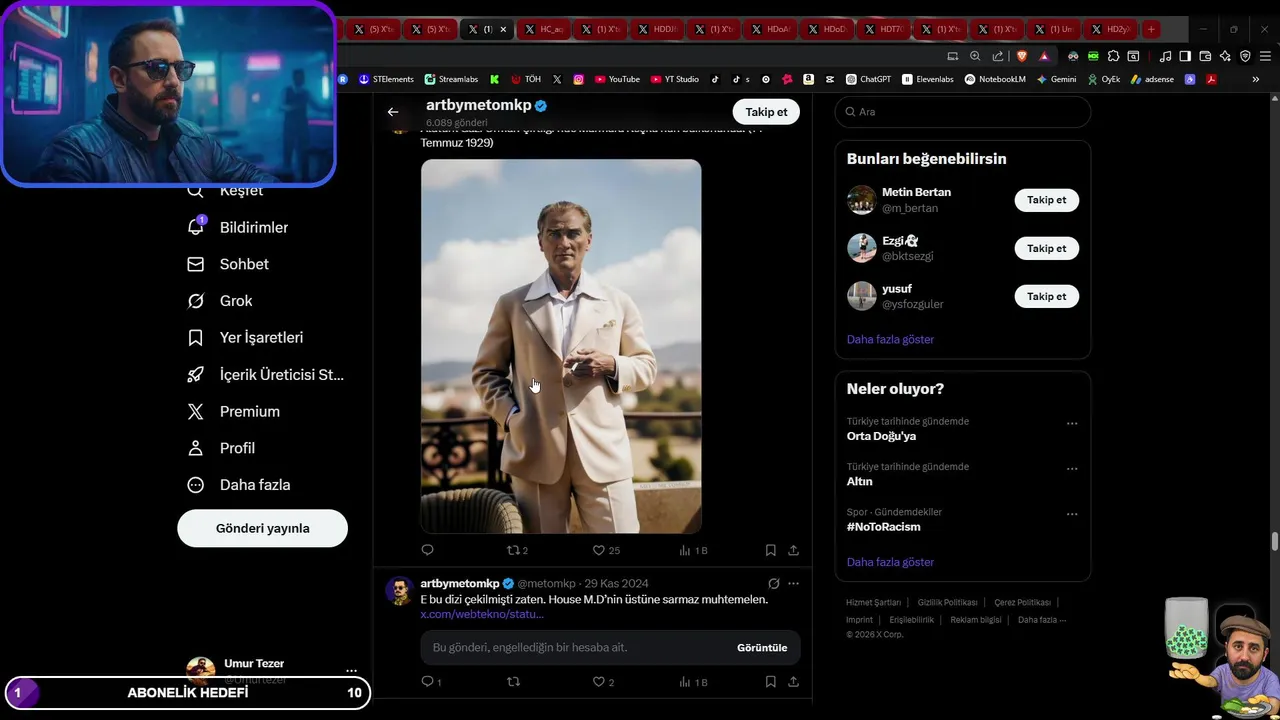Viewport: 1280px width, 720px height.
Task: Open the #NoToRacism trending topic
Action: tap(883, 527)
